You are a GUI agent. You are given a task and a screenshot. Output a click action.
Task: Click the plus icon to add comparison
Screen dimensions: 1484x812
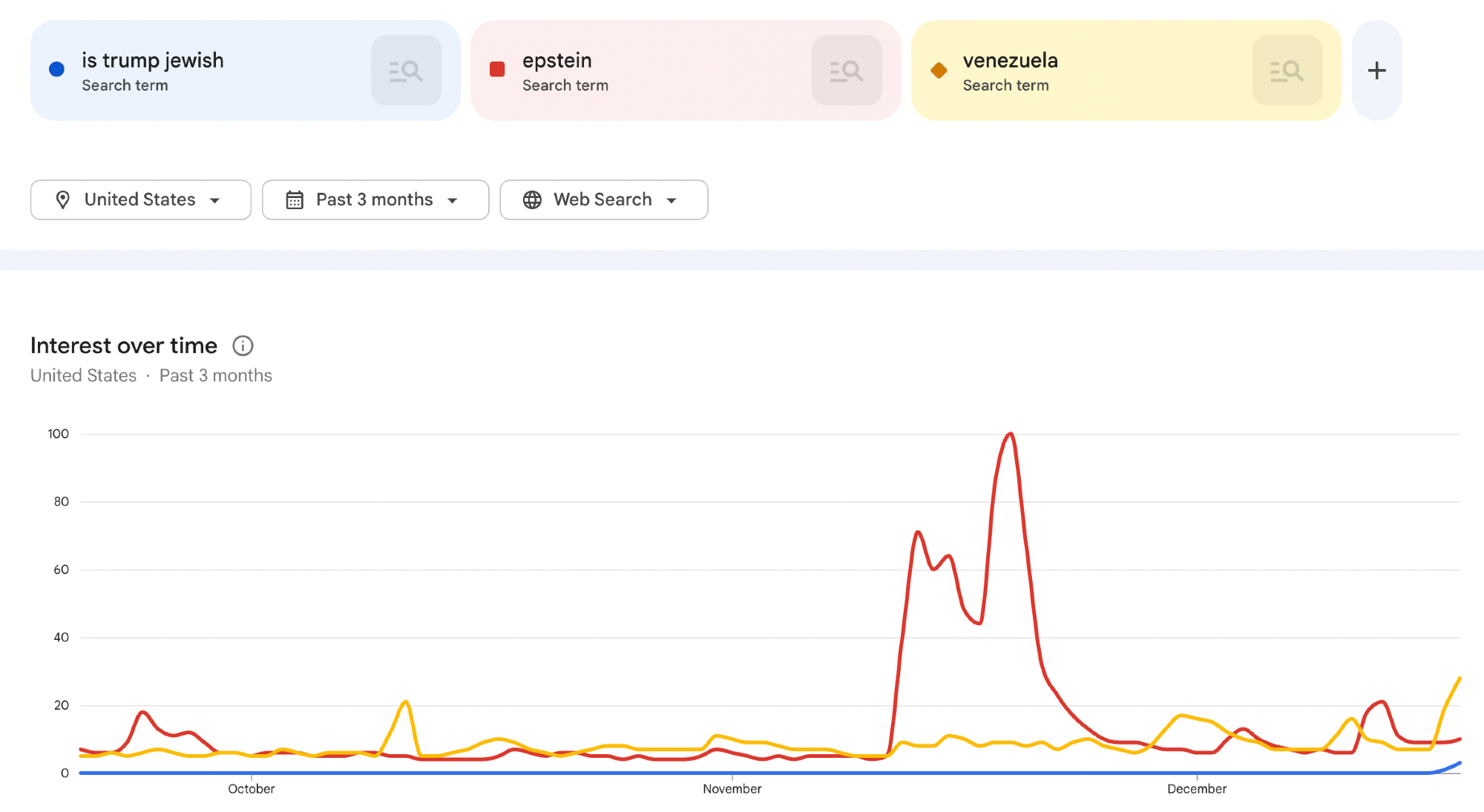(1376, 70)
